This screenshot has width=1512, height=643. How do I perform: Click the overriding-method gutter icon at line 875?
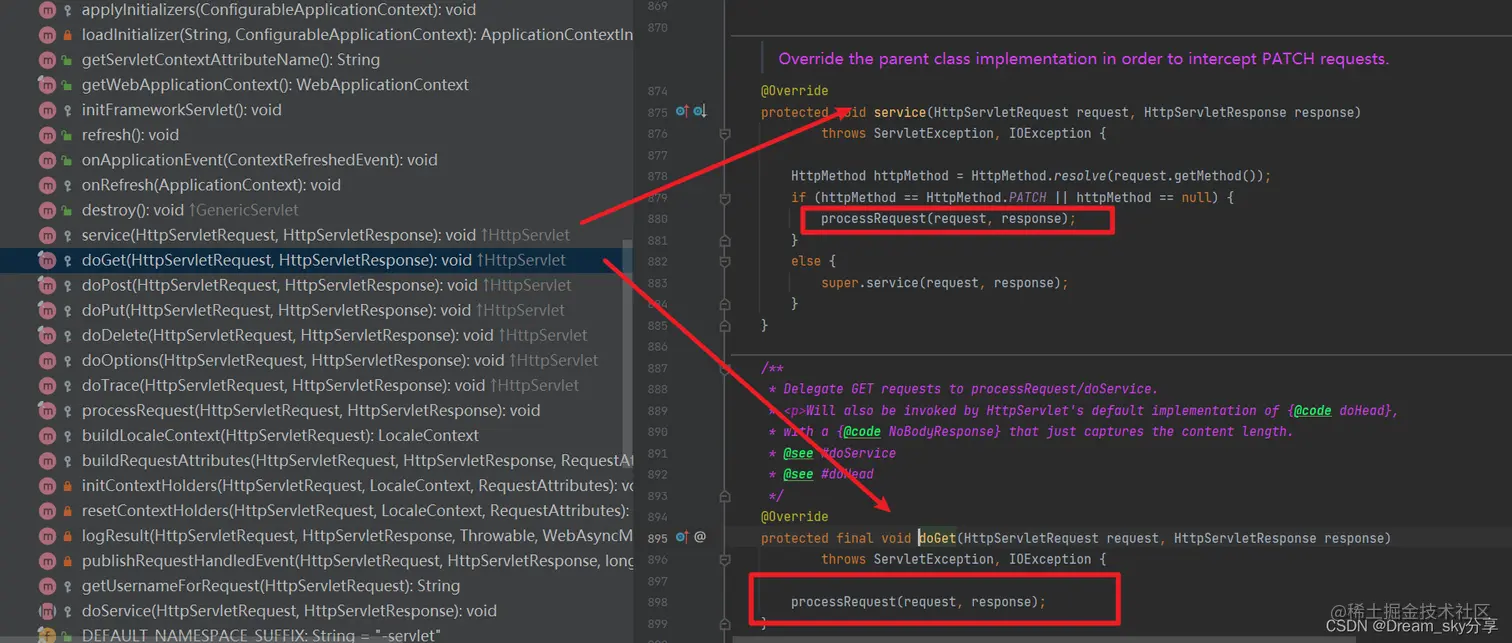[682, 111]
